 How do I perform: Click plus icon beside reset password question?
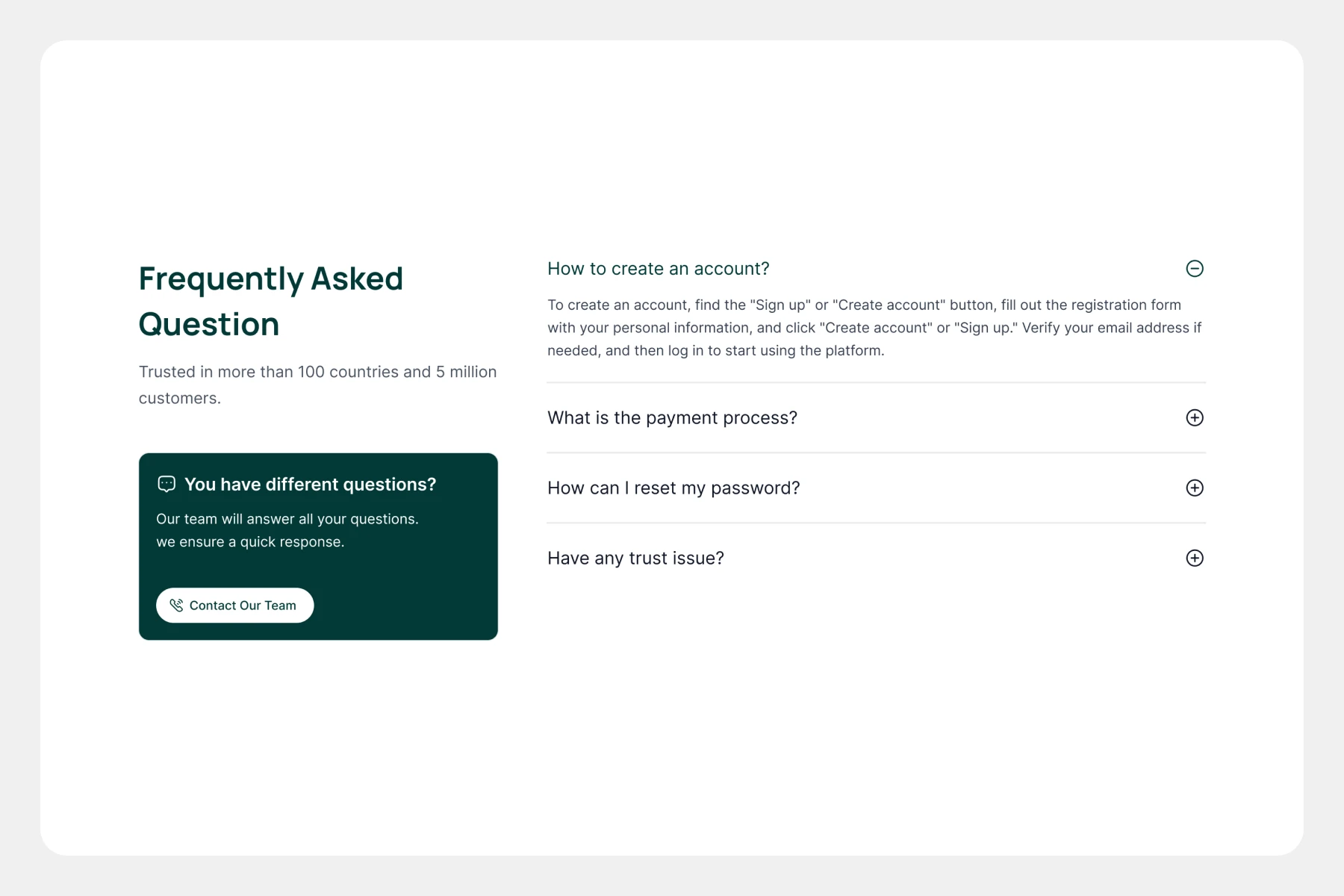(1195, 488)
